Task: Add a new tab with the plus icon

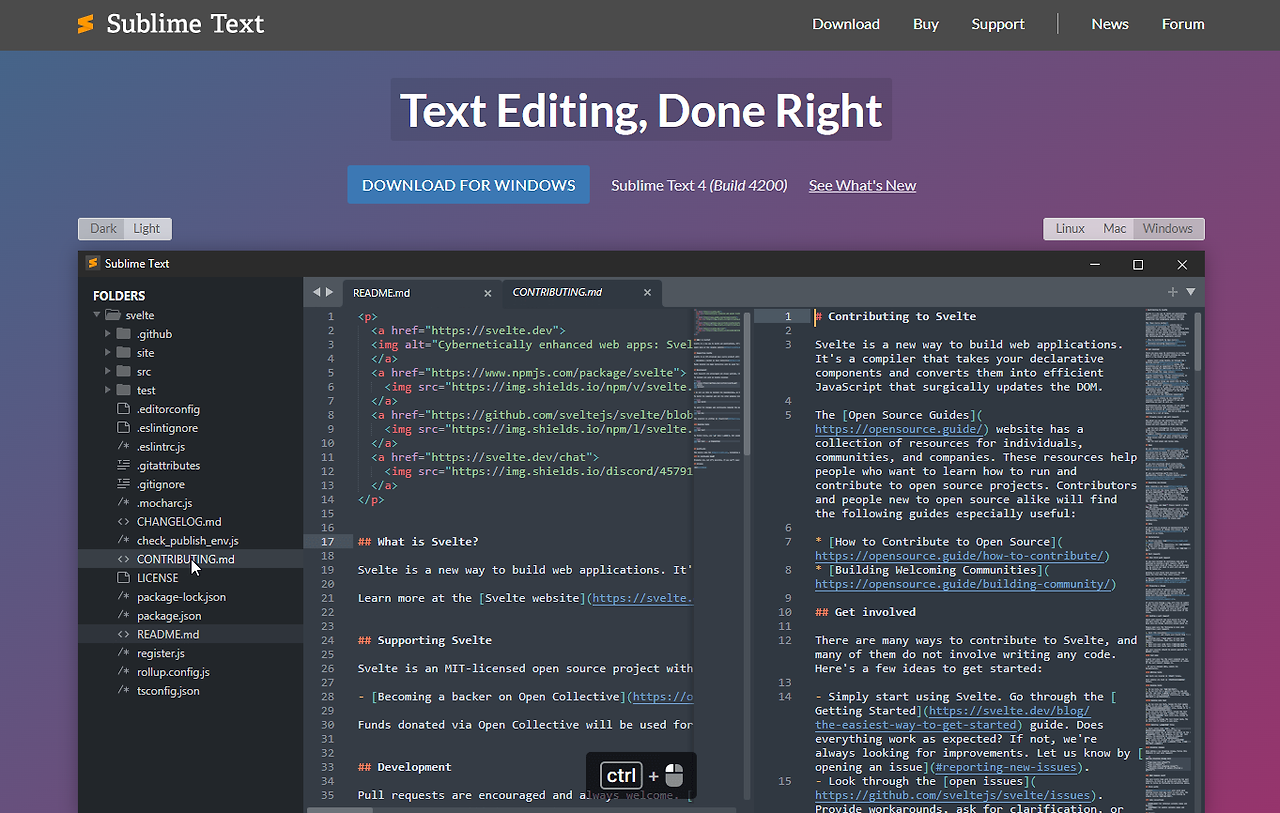Action: click(1173, 292)
